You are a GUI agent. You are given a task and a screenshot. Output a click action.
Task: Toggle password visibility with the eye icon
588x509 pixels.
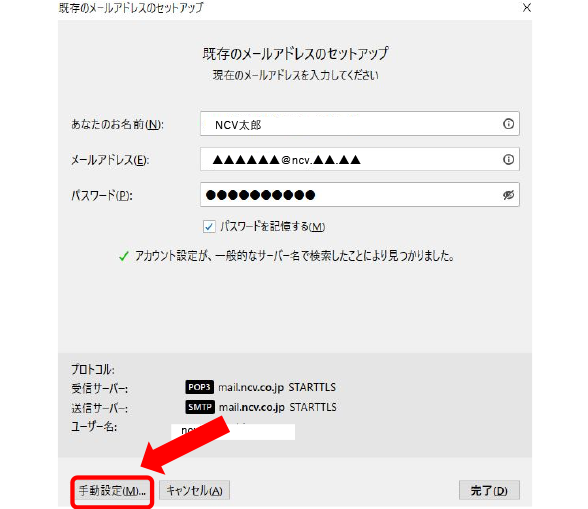coord(508,195)
